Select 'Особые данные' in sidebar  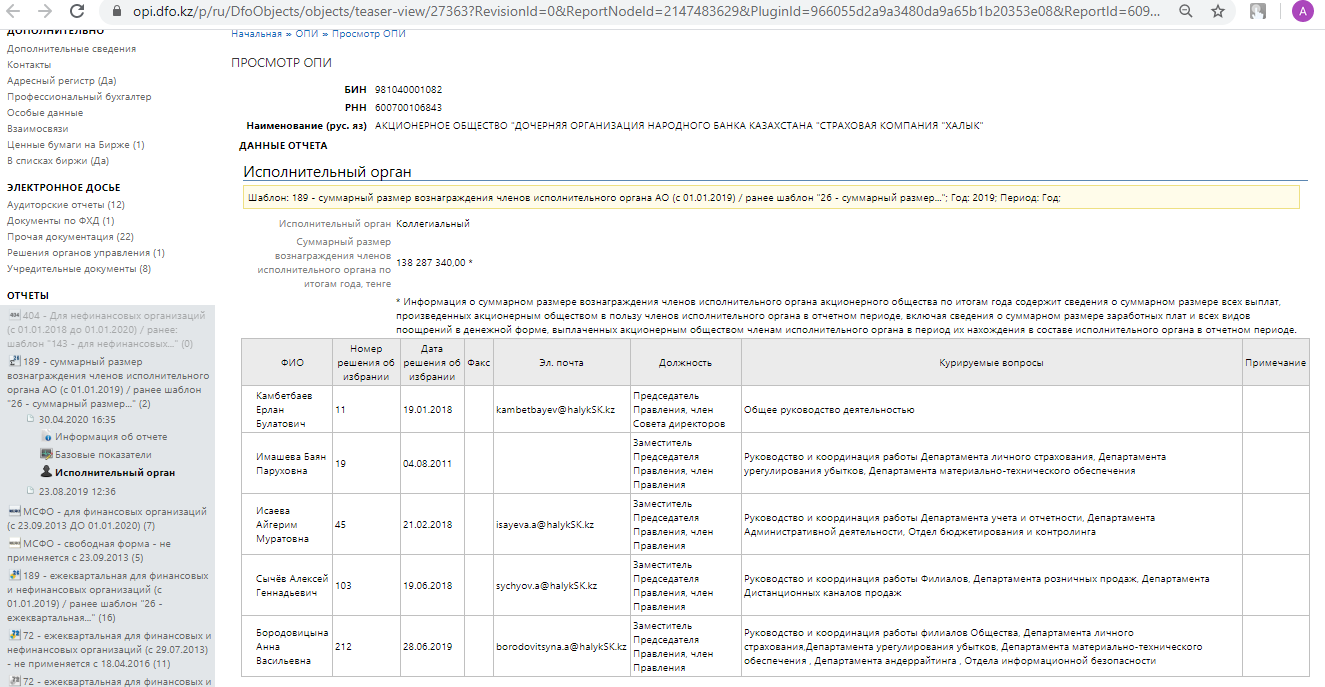(45, 113)
